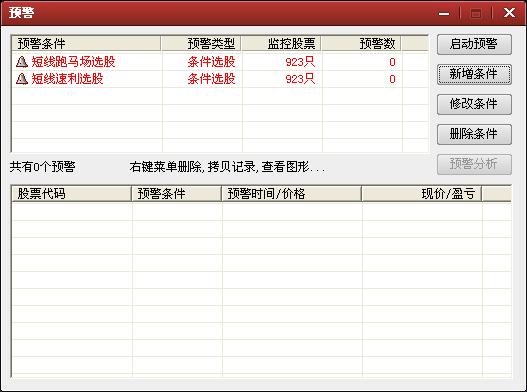Viewport: 527px width, 392px height.
Task: Click bell icon beside 短线速利选股
Action: pos(22,79)
